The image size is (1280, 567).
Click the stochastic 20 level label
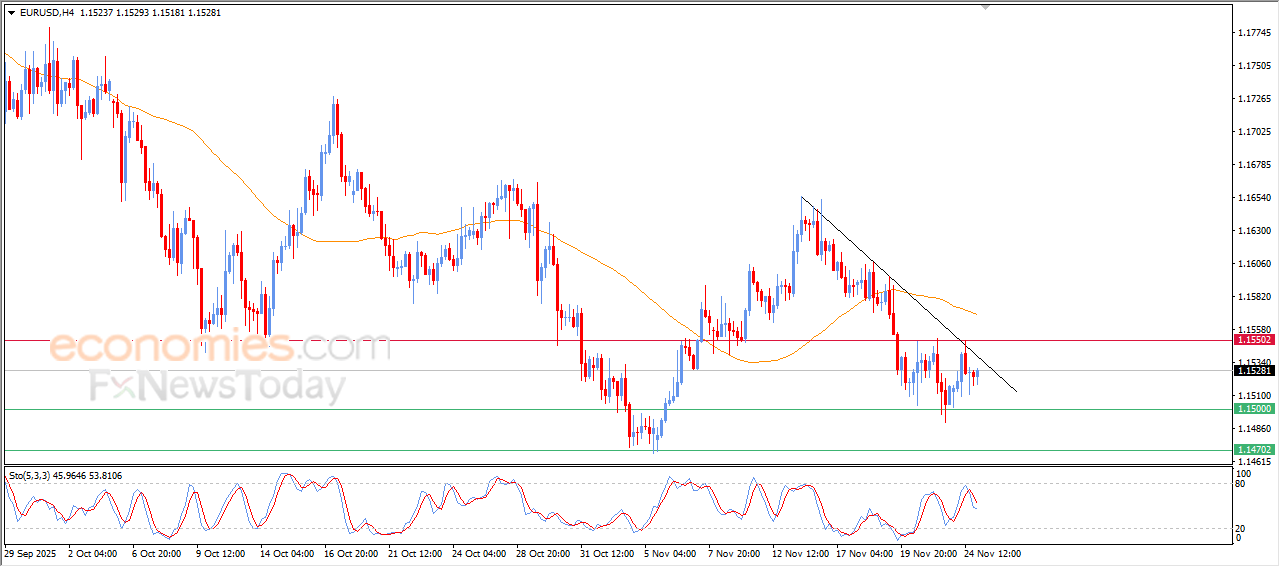1241,528
